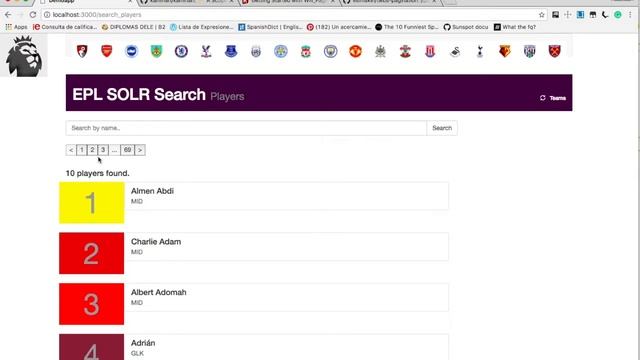The image size is (640, 360).
Task: Open the Liverpool club crest
Action: tap(306, 51)
